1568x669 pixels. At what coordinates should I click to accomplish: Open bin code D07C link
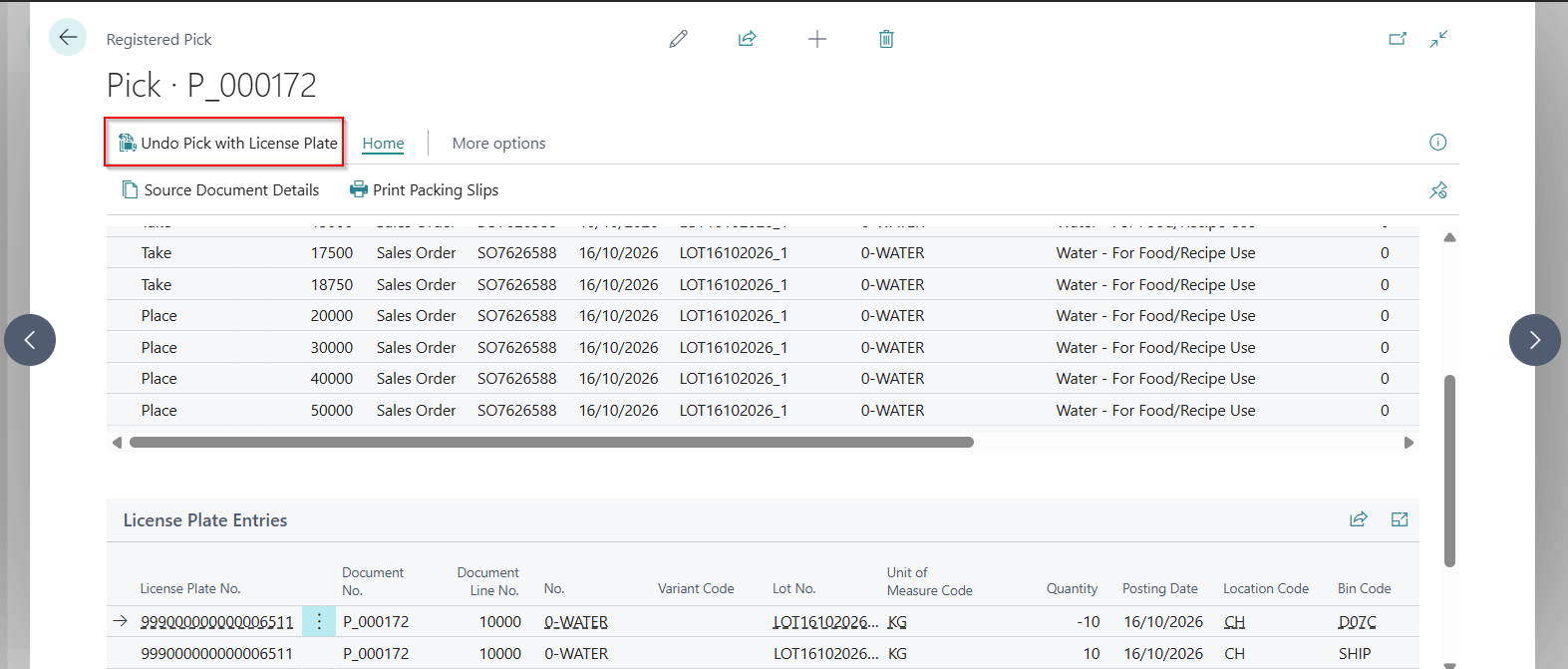pyautogui.click(x=1357, y=622)
